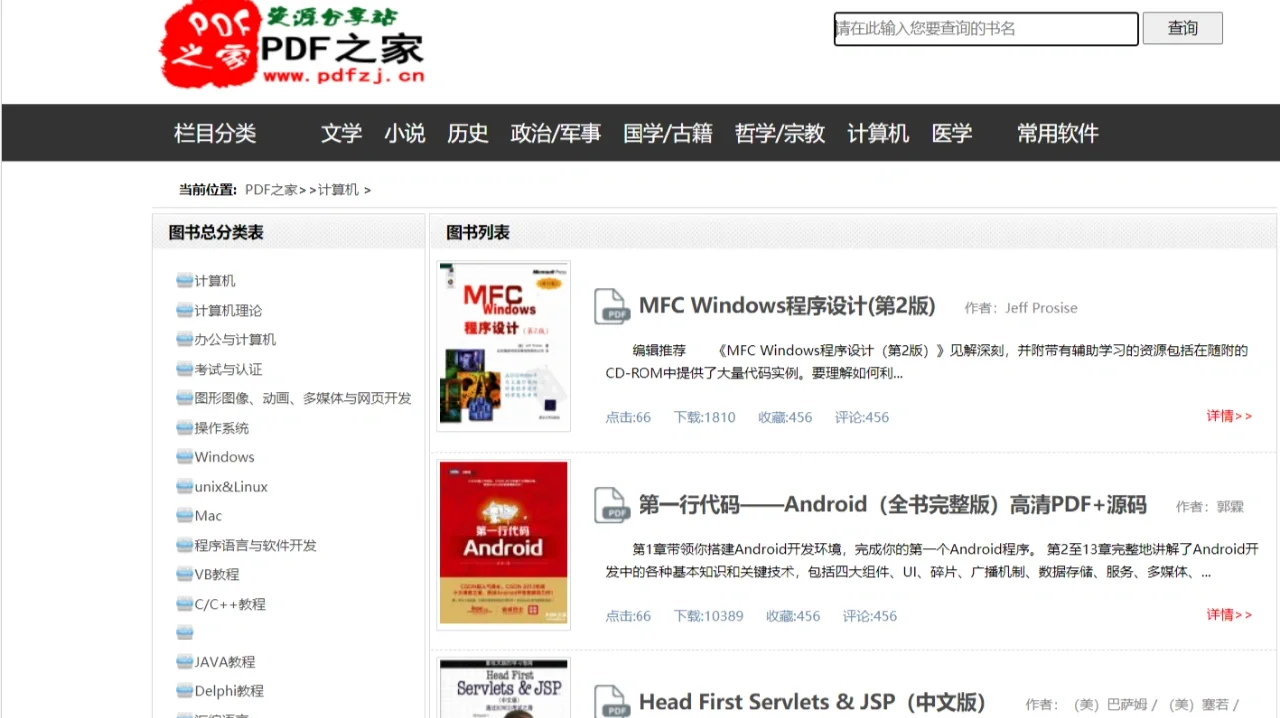The image size is (1280, 718).
Task: Open the MFC Windows程序设计(第2版) title
Action: pyautogui.click(x=787, y=306)
